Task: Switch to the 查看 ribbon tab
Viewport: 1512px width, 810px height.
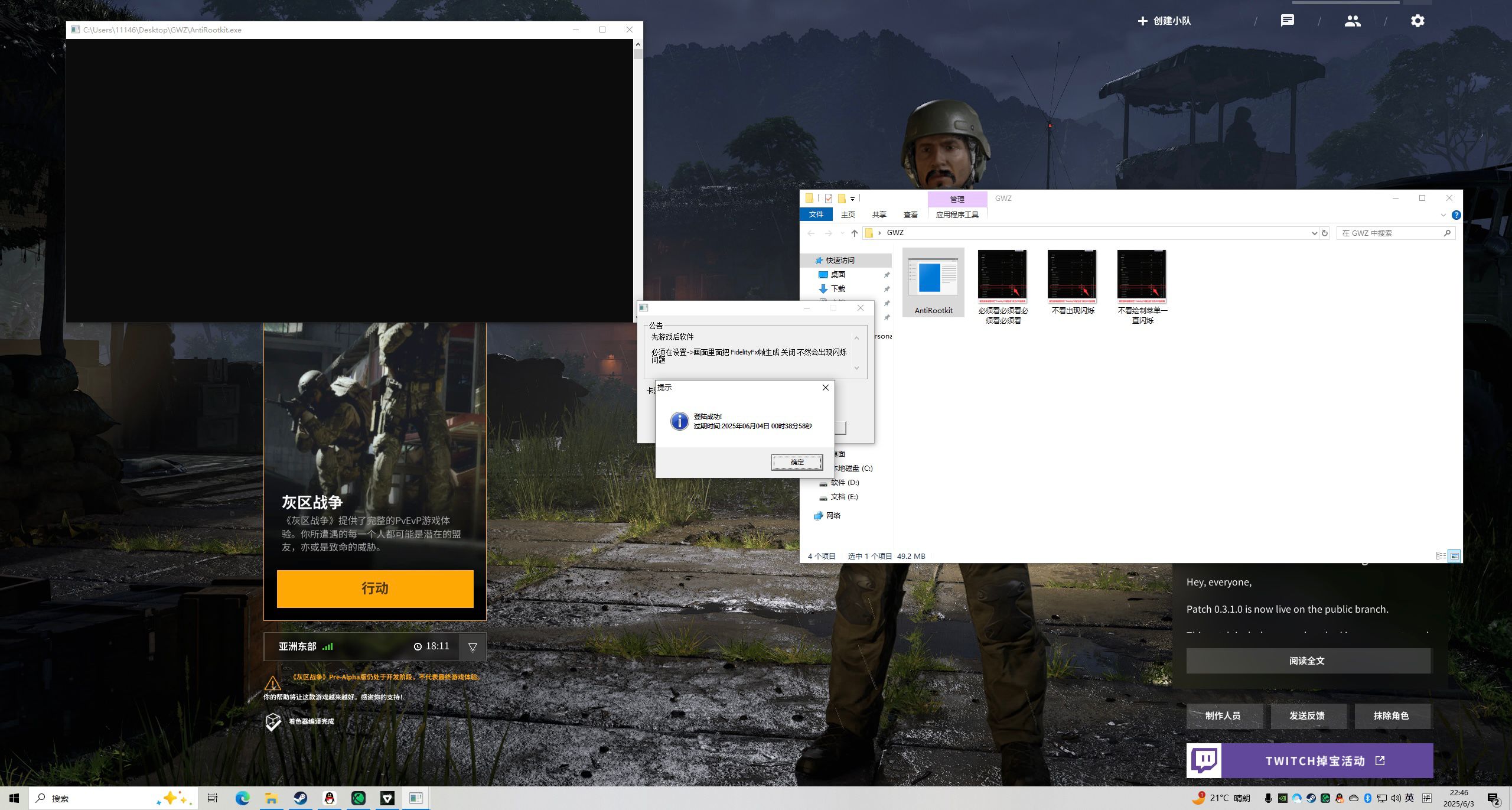Action: tap(911, 214)
